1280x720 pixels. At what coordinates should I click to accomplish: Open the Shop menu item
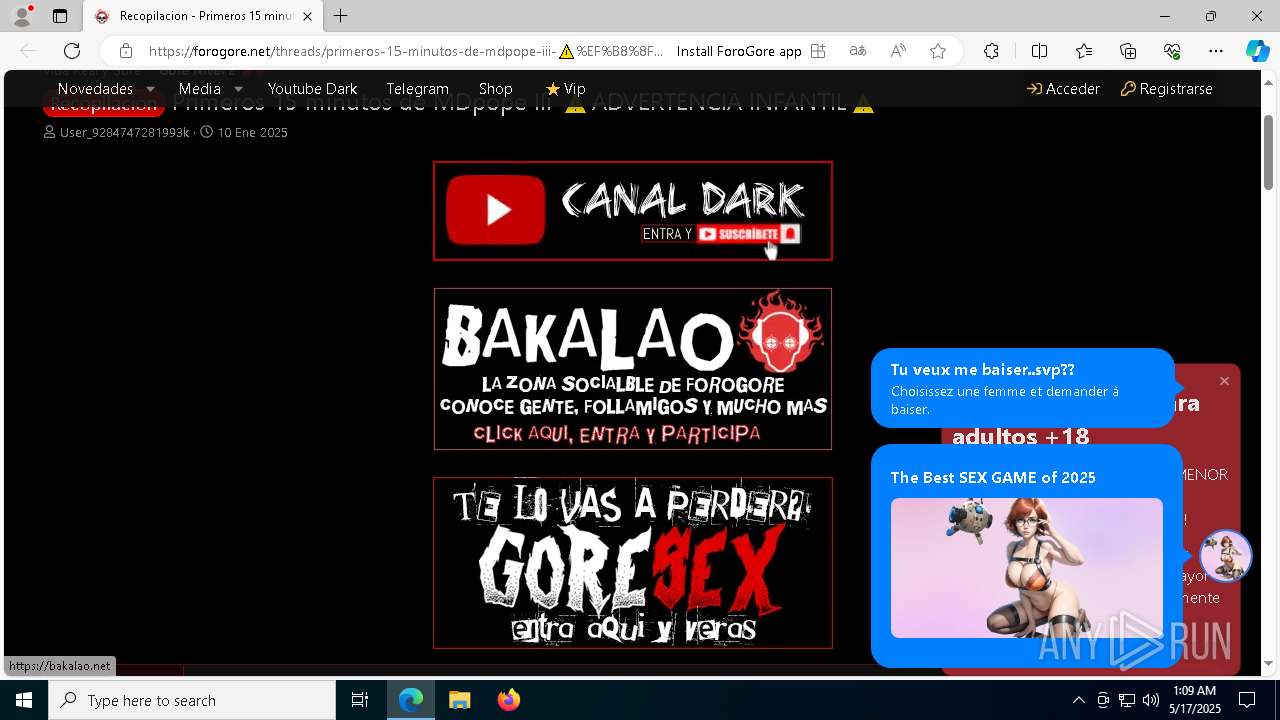pos(495,88)
